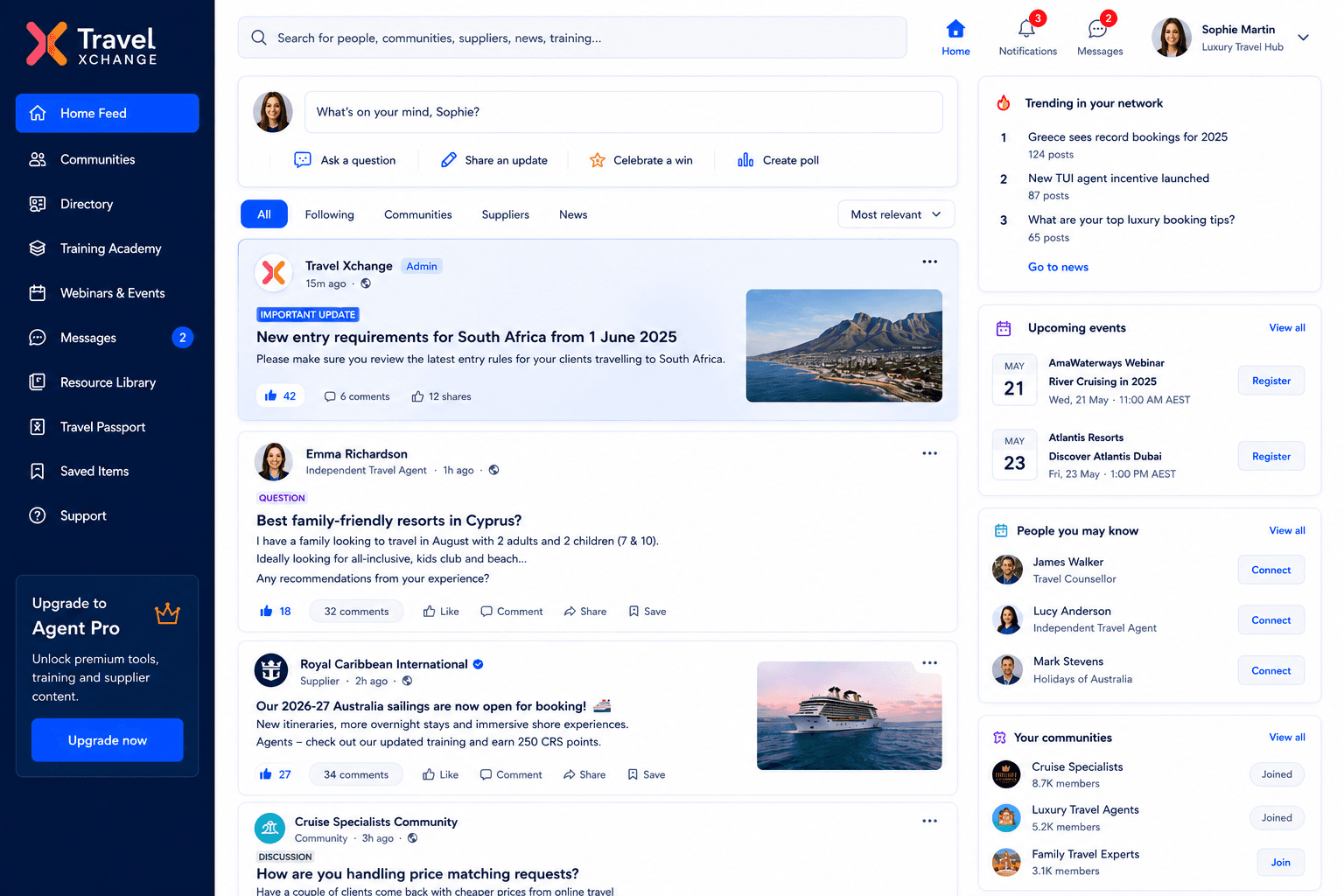Follow the Go to news link
This screenshot has height=896, width=1344.
coord(1058,267)
